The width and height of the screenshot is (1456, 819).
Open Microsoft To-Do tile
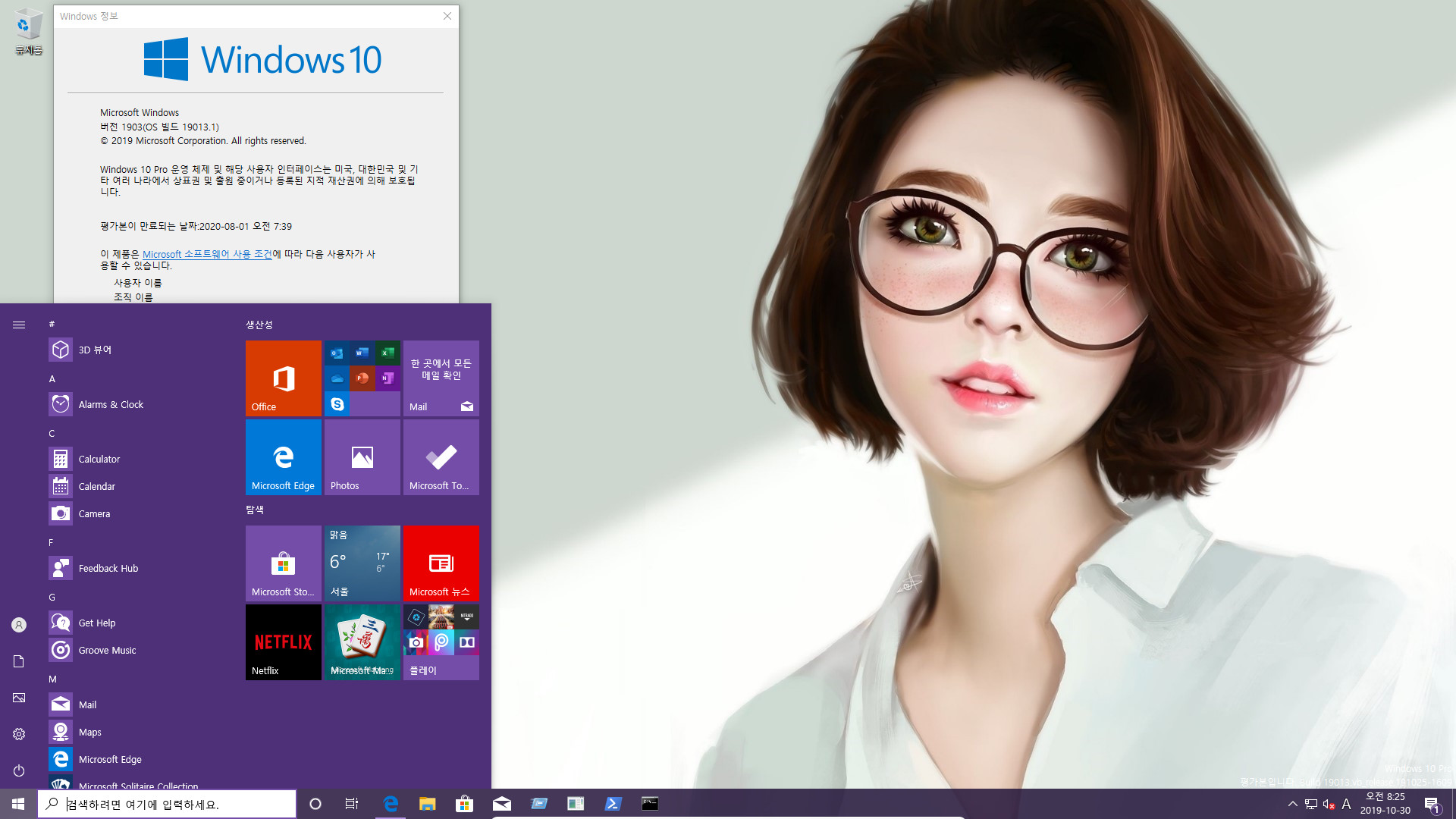(441, 457)
